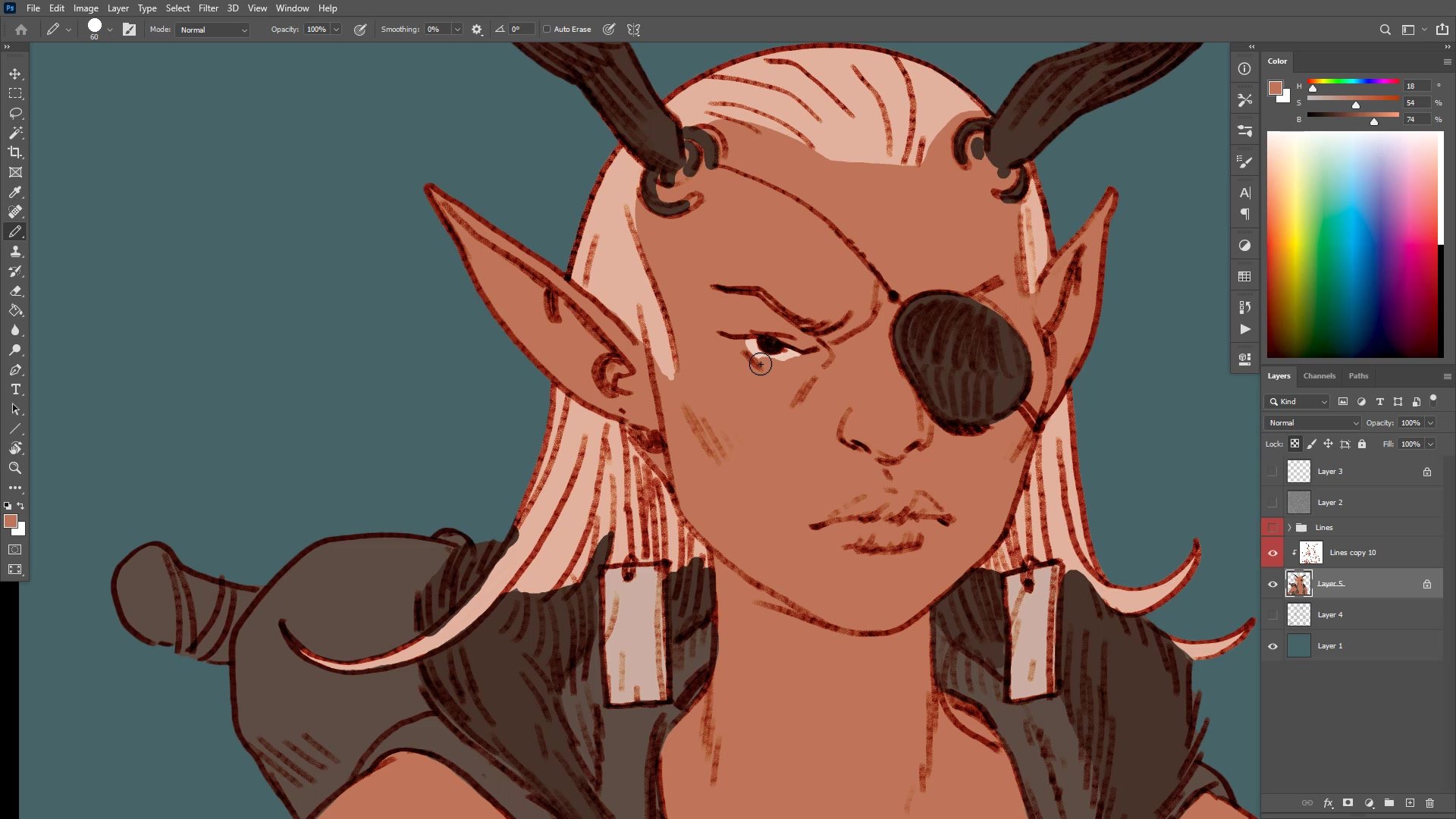Open the brush Mode dropdown
1456x819 pixels.
click(213, 30)
